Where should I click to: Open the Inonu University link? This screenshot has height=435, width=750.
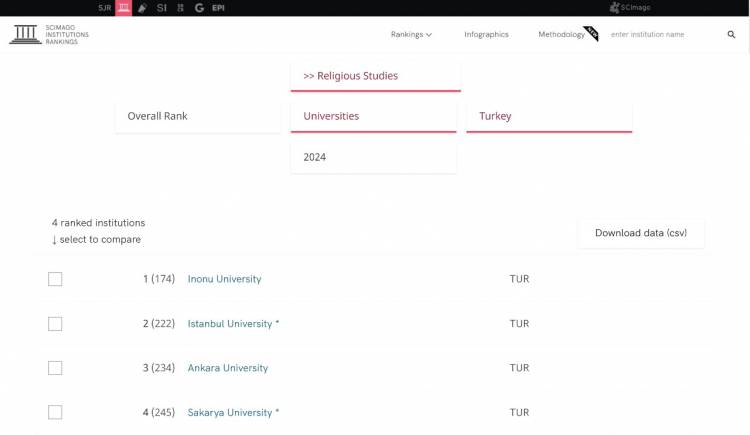[x=224, y=279]
